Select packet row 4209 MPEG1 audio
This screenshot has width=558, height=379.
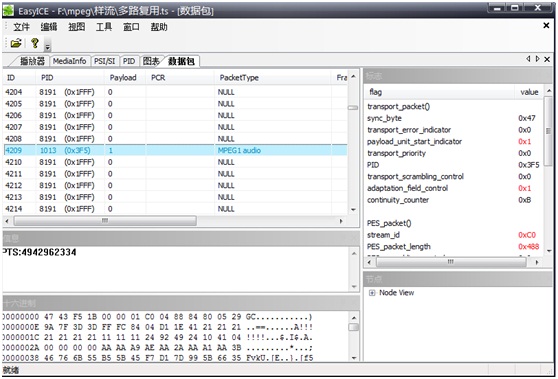[175, 150]
